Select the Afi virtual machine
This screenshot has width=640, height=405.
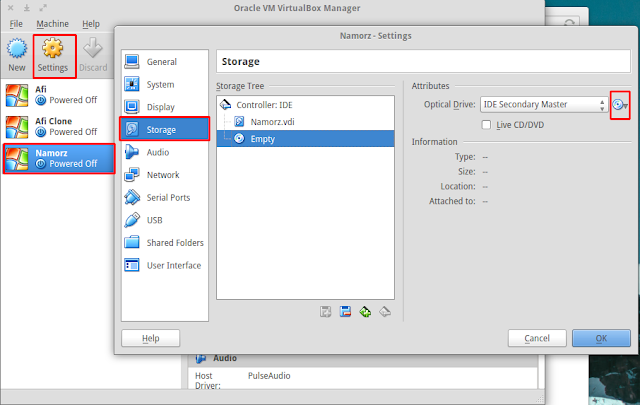tap(58, 95)
